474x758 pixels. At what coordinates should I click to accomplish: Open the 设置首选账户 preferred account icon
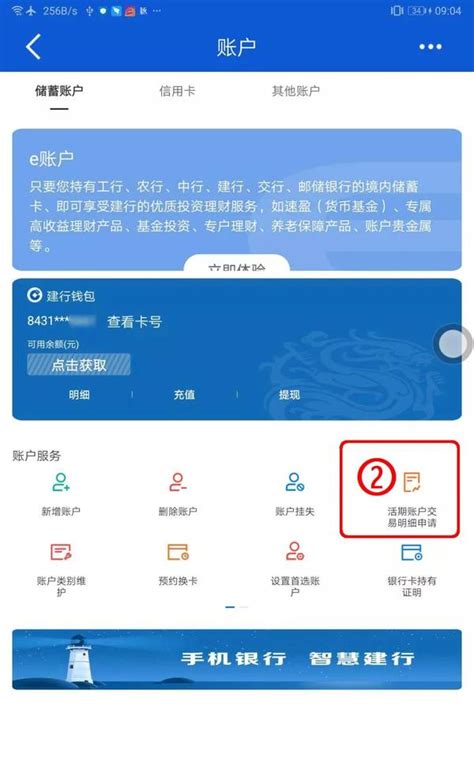pyautogui.click(x=295, y=551)
